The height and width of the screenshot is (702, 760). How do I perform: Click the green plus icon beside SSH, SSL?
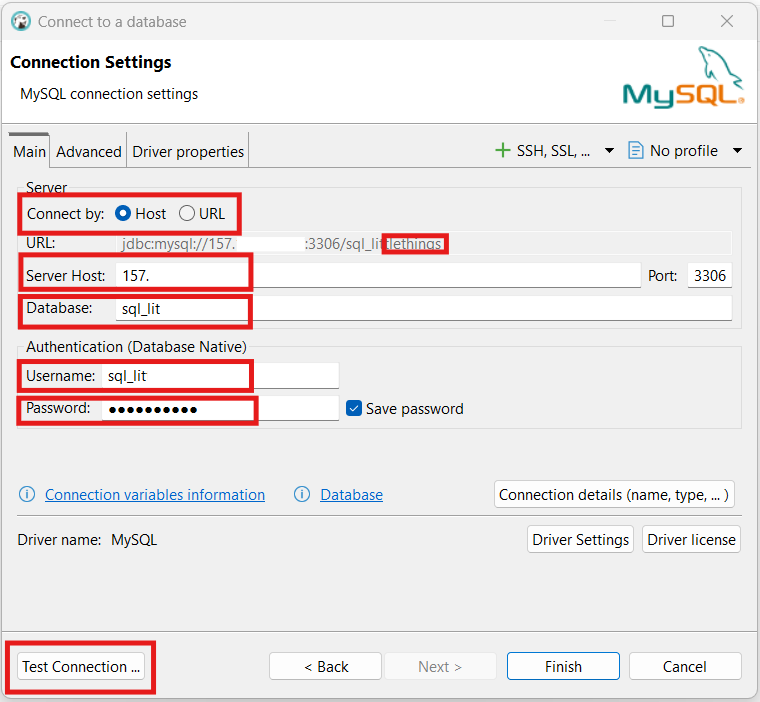coord(503,150)
